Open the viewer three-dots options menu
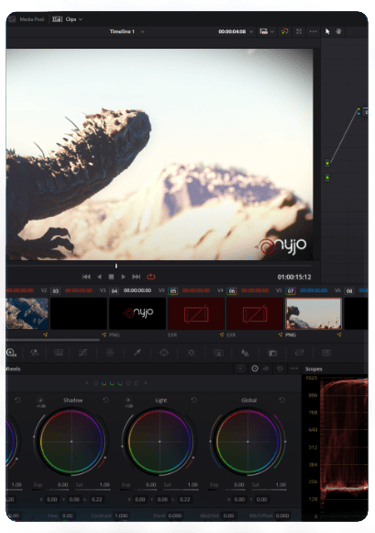 point(313,31)
